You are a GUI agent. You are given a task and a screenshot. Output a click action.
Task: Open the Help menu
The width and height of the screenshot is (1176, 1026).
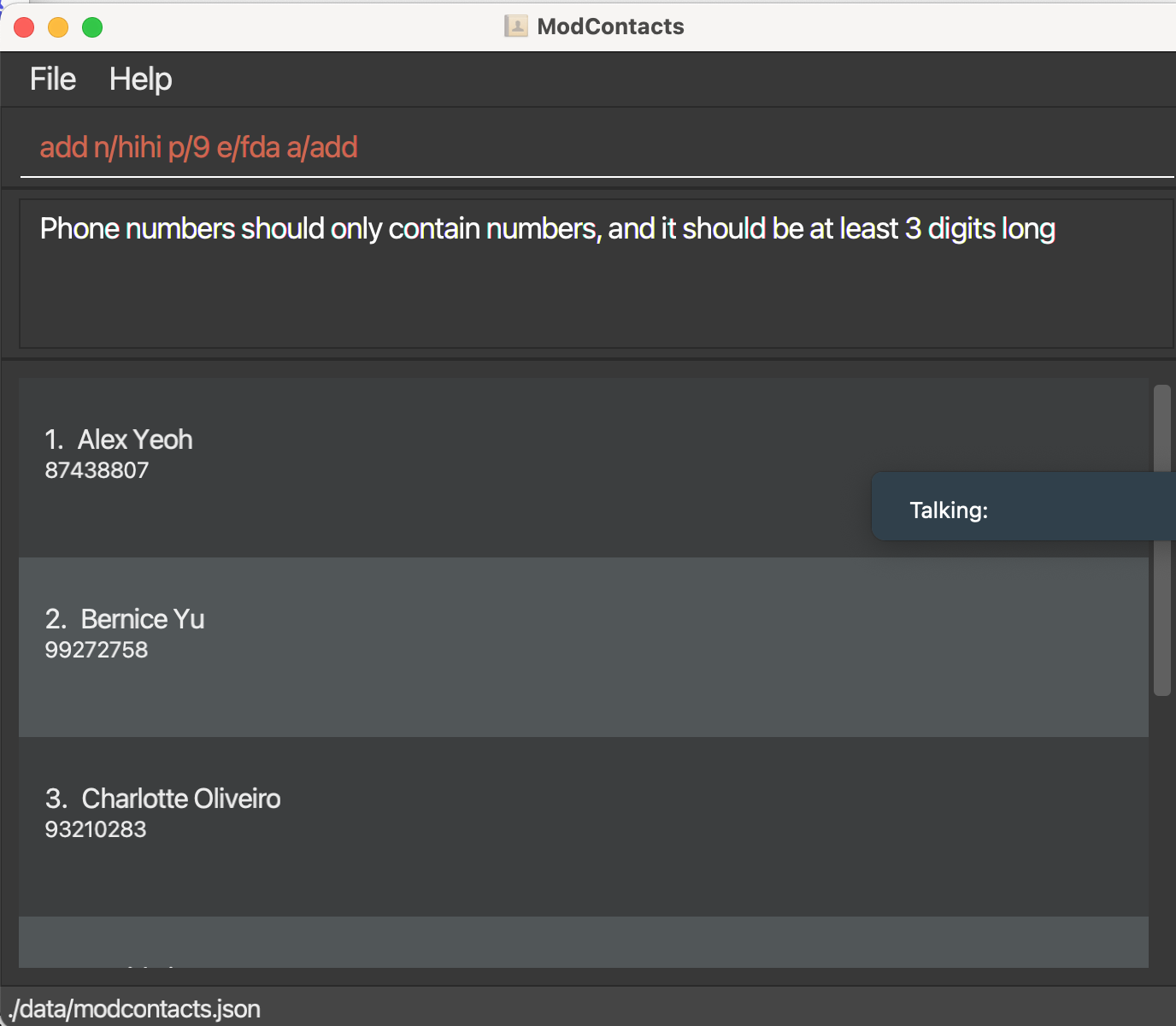141,80
